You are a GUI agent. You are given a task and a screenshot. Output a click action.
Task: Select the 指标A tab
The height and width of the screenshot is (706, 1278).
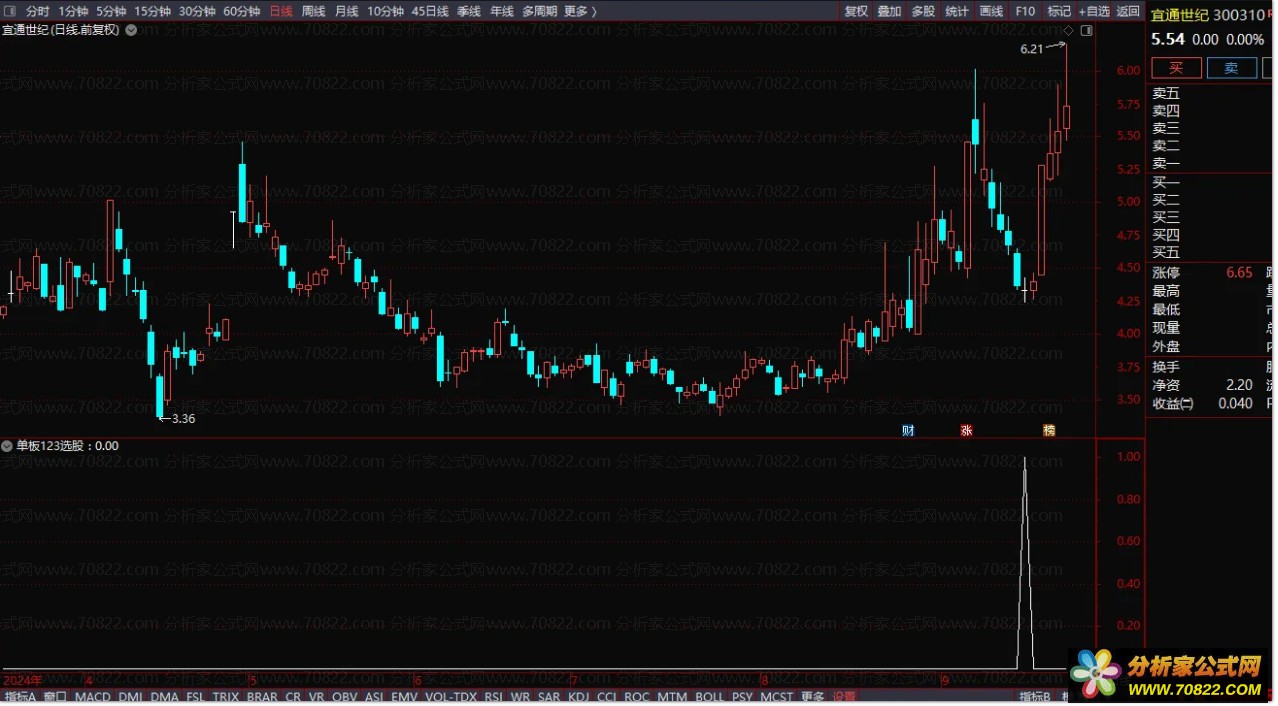(20, 697)
